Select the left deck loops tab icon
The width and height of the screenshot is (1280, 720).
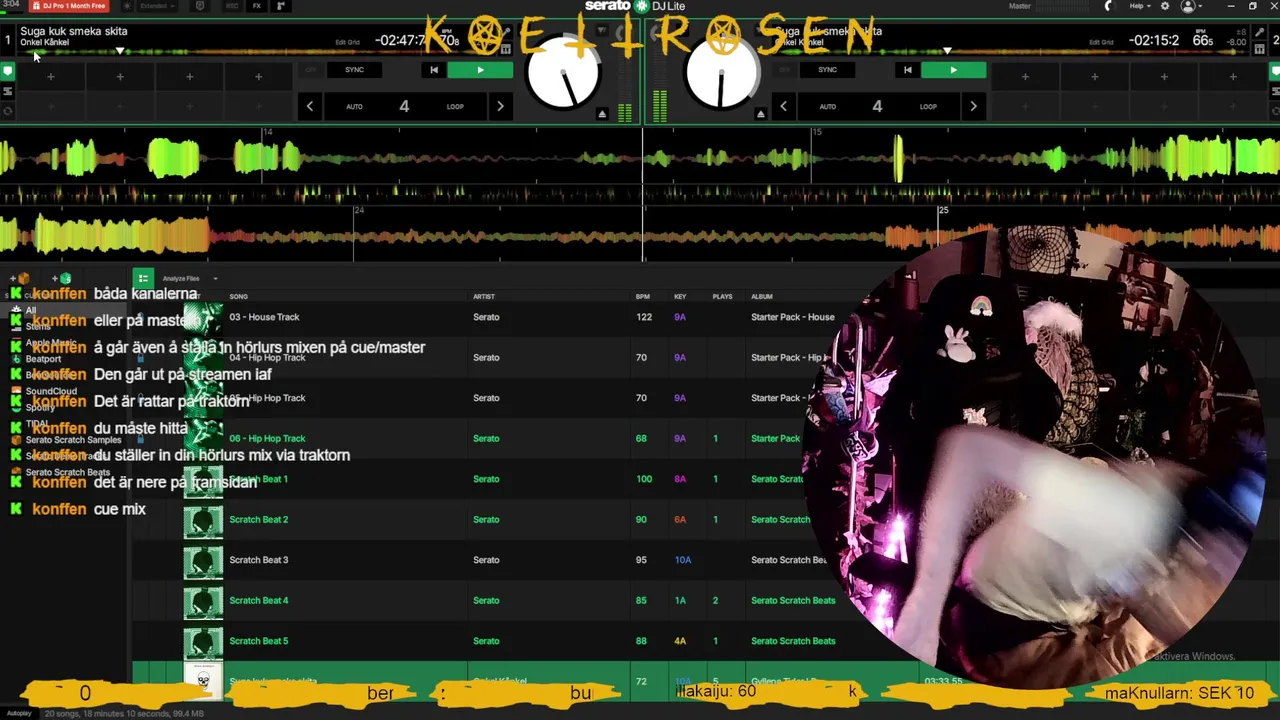(7, 91)
